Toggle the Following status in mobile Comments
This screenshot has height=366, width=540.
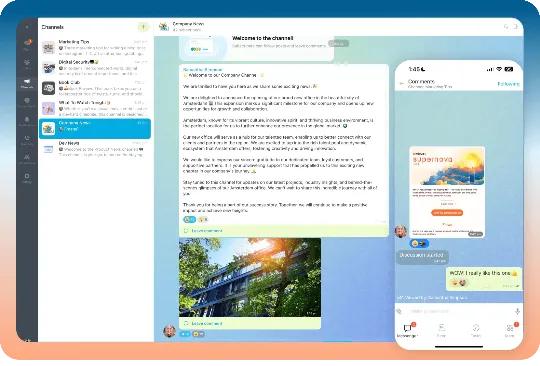(508, 84)
